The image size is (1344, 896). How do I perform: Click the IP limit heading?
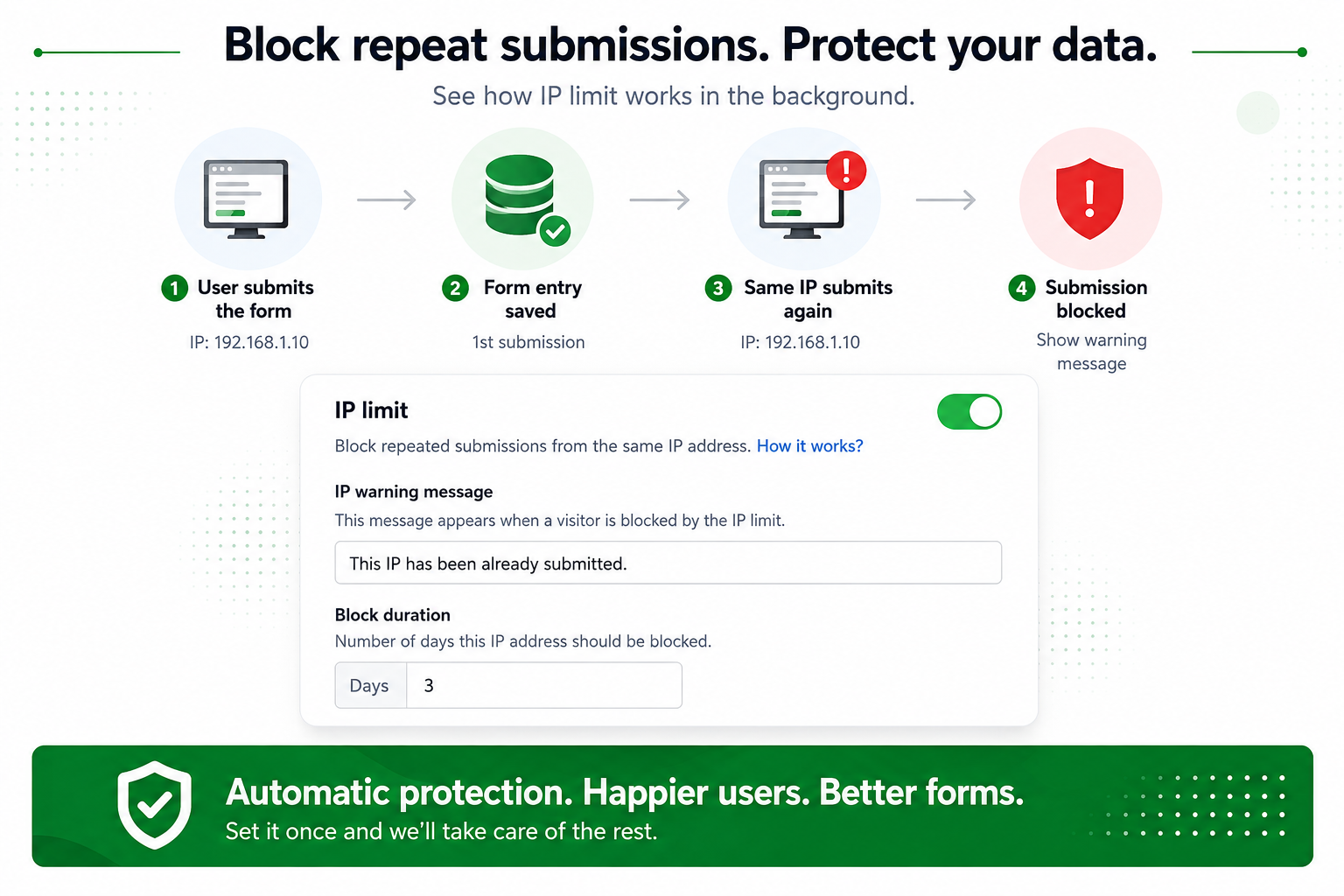(371, 410)
